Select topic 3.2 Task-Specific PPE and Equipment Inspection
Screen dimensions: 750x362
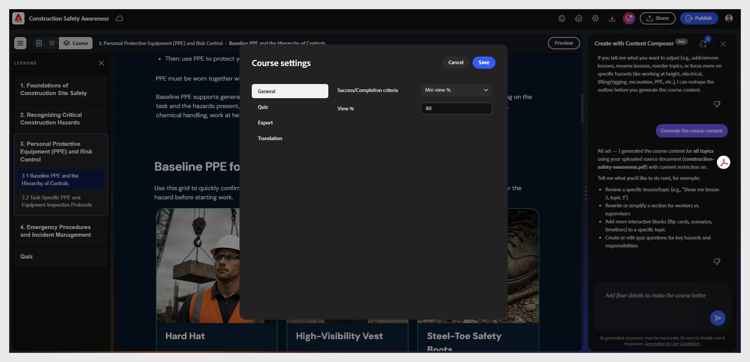pos(60,201)
